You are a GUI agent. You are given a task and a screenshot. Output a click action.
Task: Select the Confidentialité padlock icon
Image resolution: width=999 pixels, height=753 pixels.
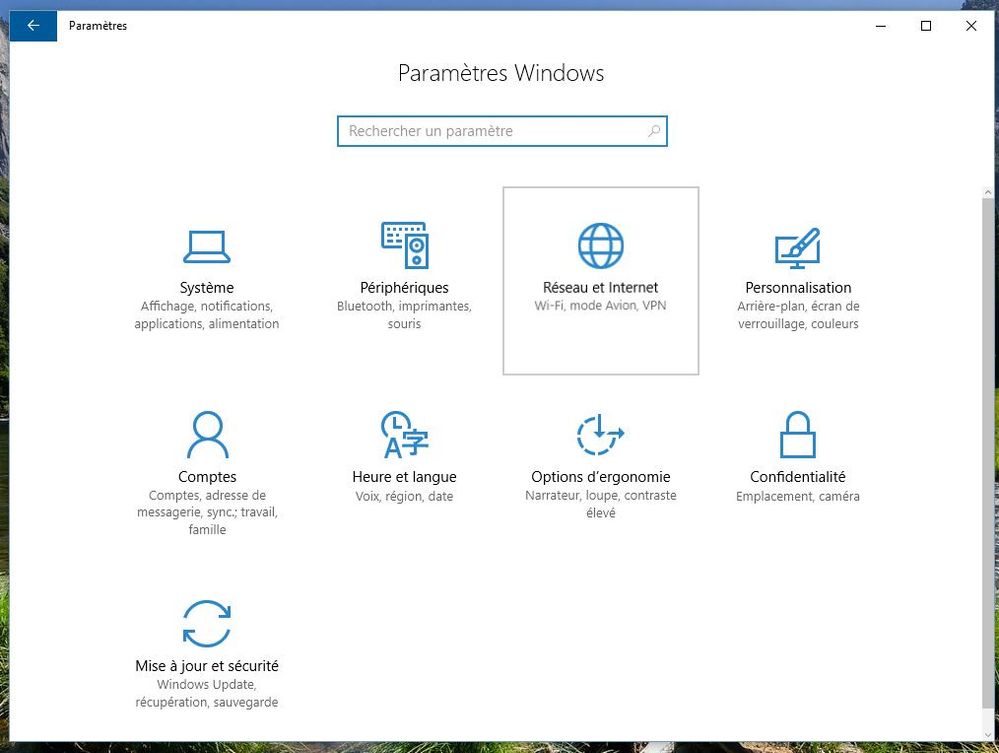pyautogui.click(x=797, y=435)
